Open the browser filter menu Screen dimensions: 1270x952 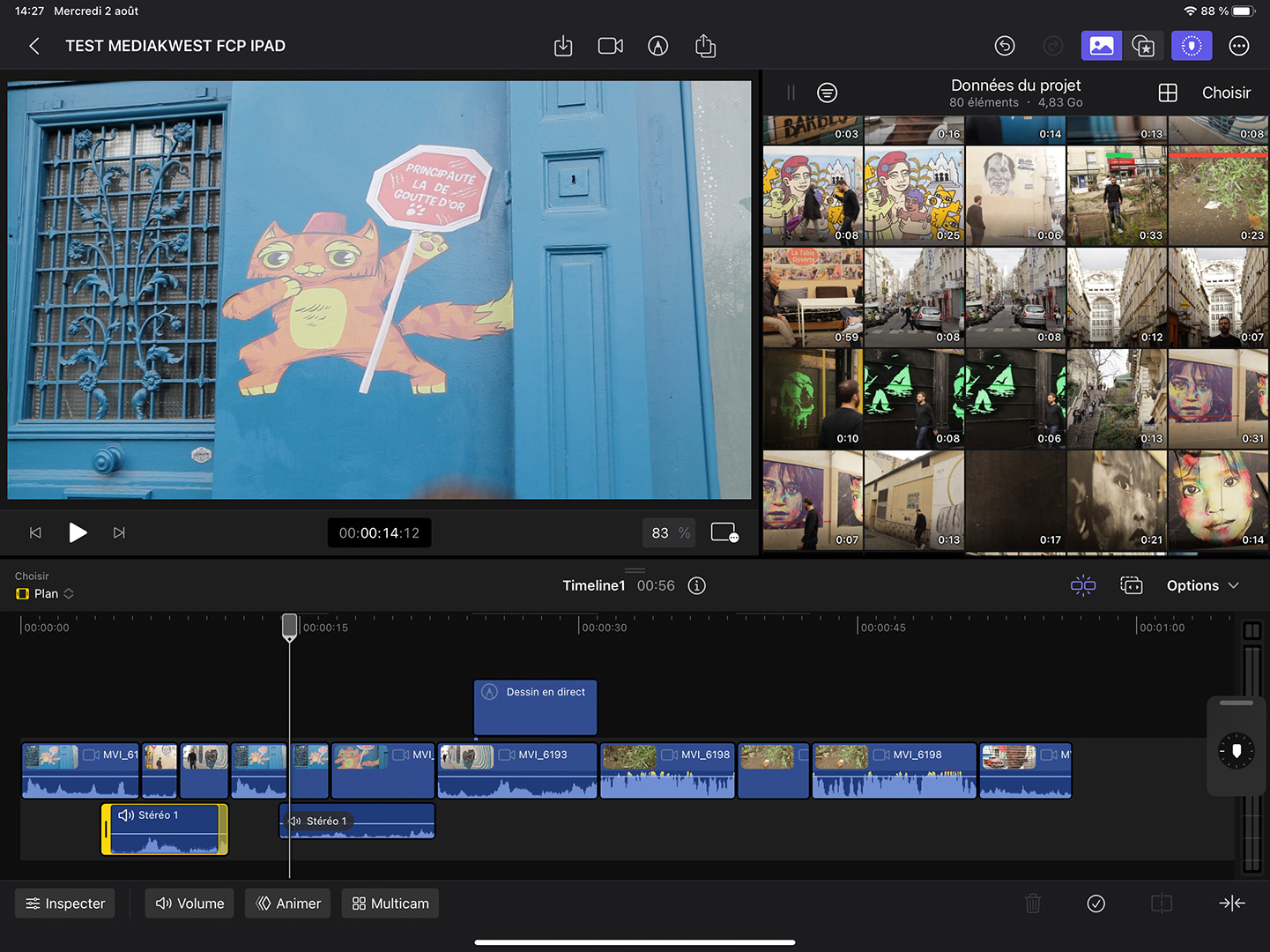click(x=827, y=93)
